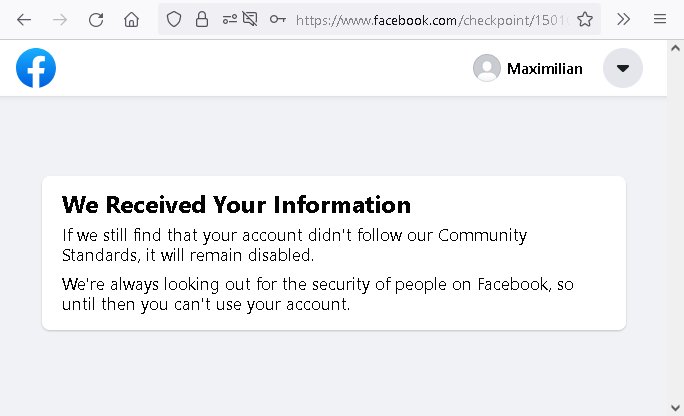Bookmark this page with the star
The height and width of the screenshot is (416, 684).
pos(585,19)
